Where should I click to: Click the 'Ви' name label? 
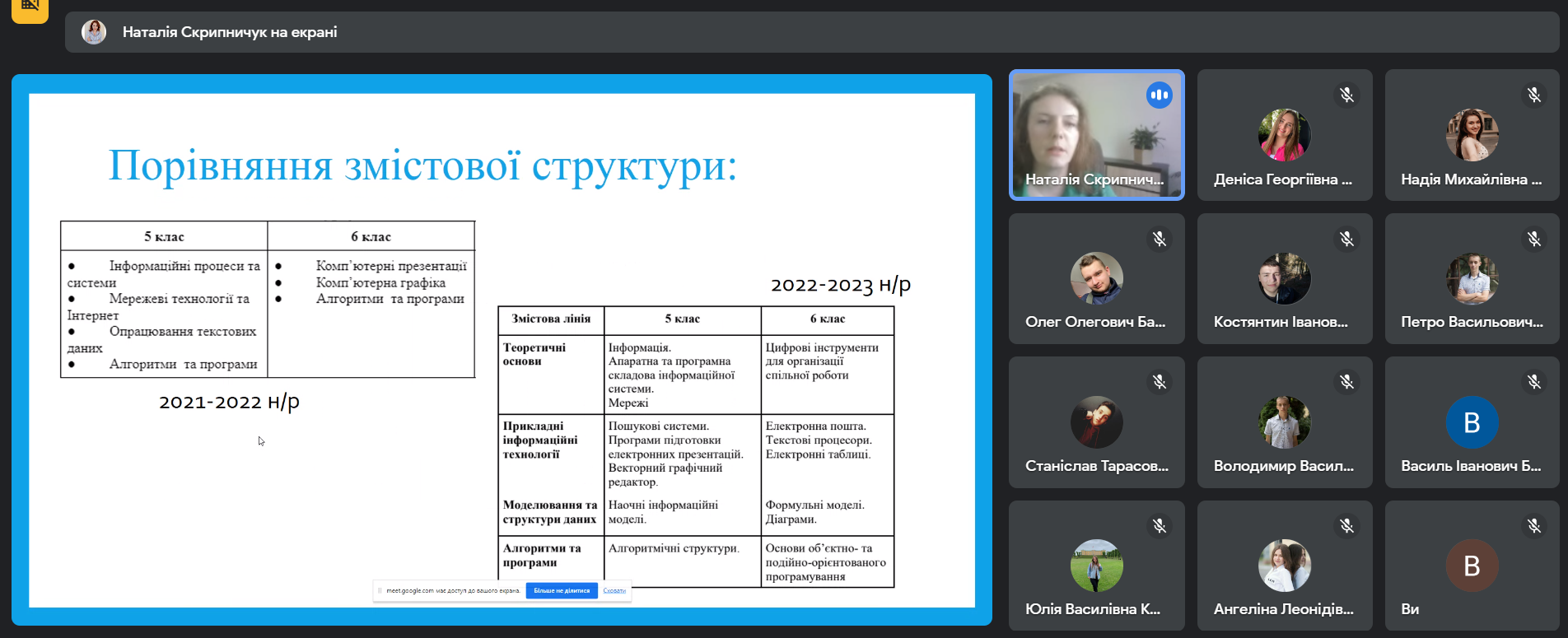click(1410, 609)
